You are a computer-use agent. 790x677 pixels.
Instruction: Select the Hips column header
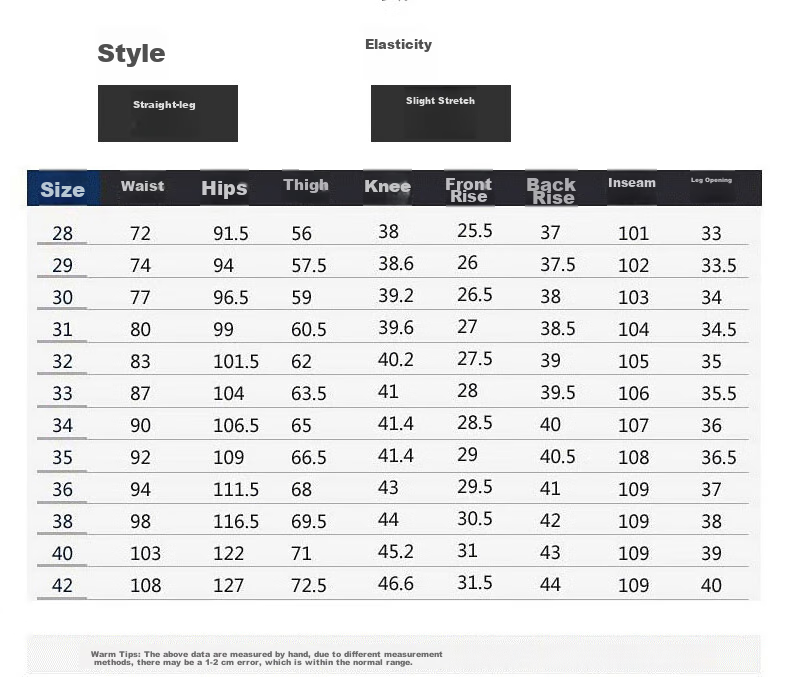point(224,188)
